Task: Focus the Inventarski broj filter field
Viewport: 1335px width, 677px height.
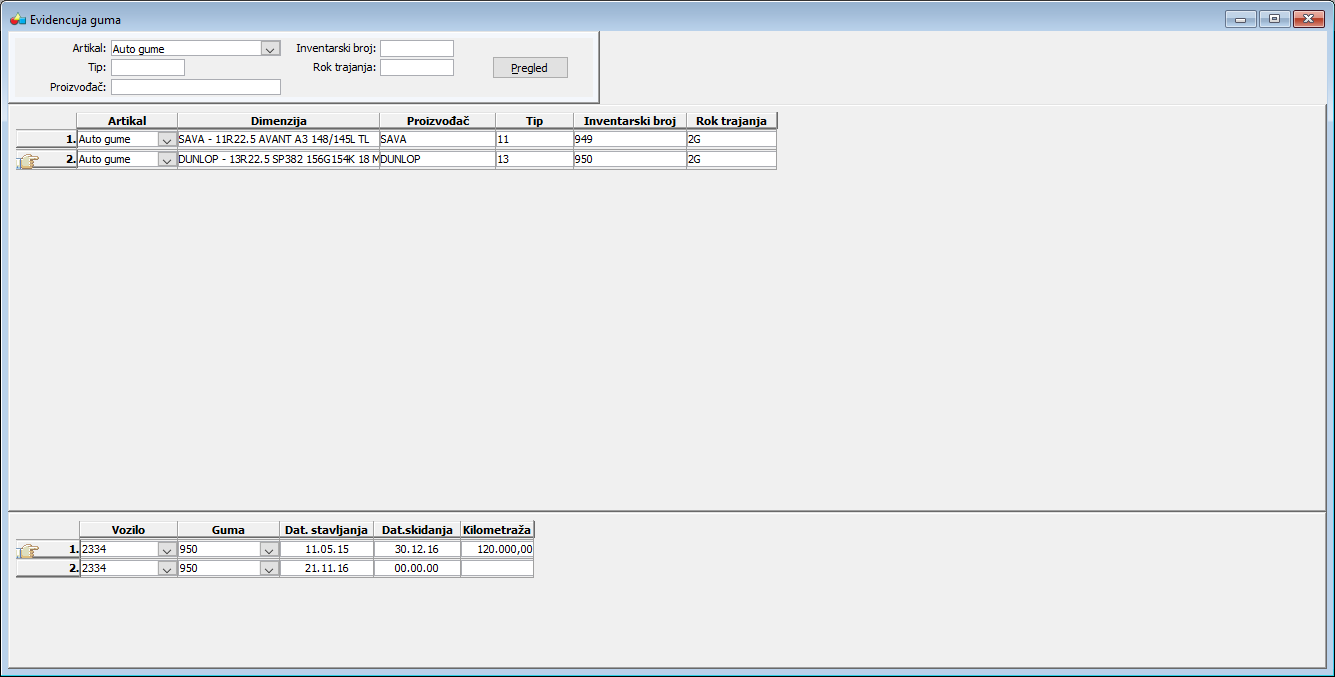Action: tap(417, 48)
